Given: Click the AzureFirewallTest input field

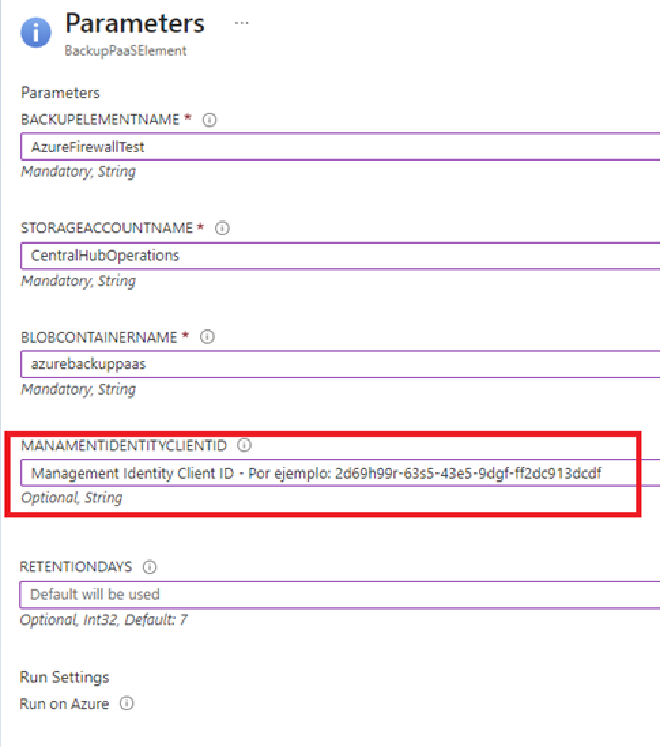Looking at the screenshot, I should (340, 147).
